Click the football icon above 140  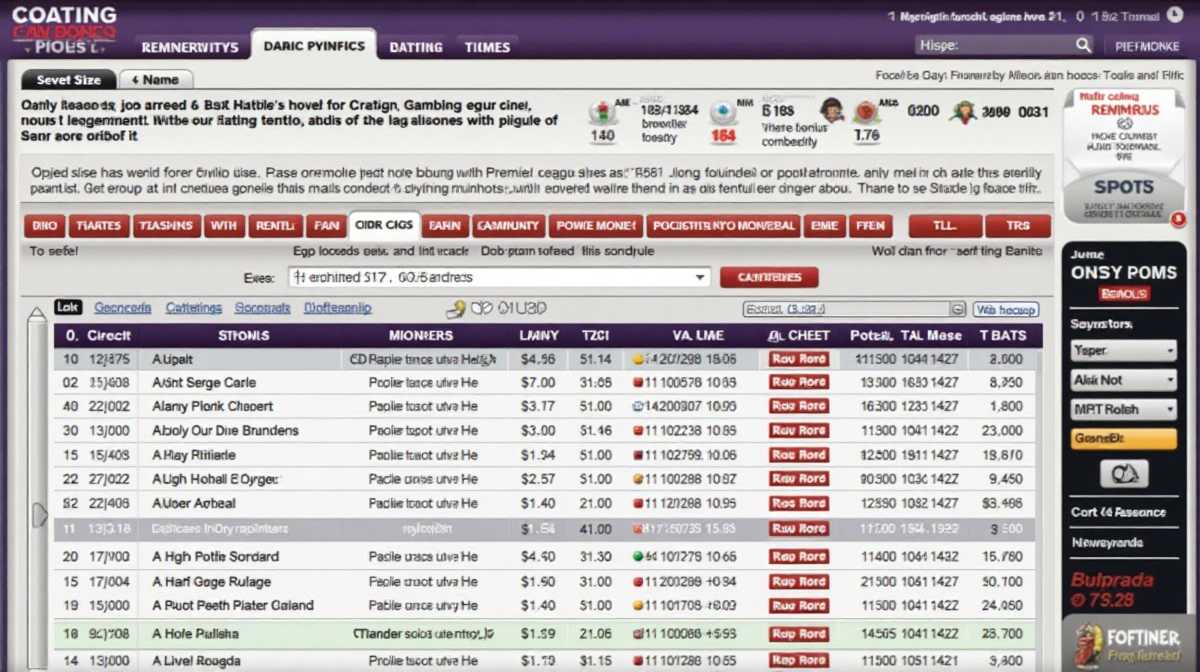coord(600,112)
